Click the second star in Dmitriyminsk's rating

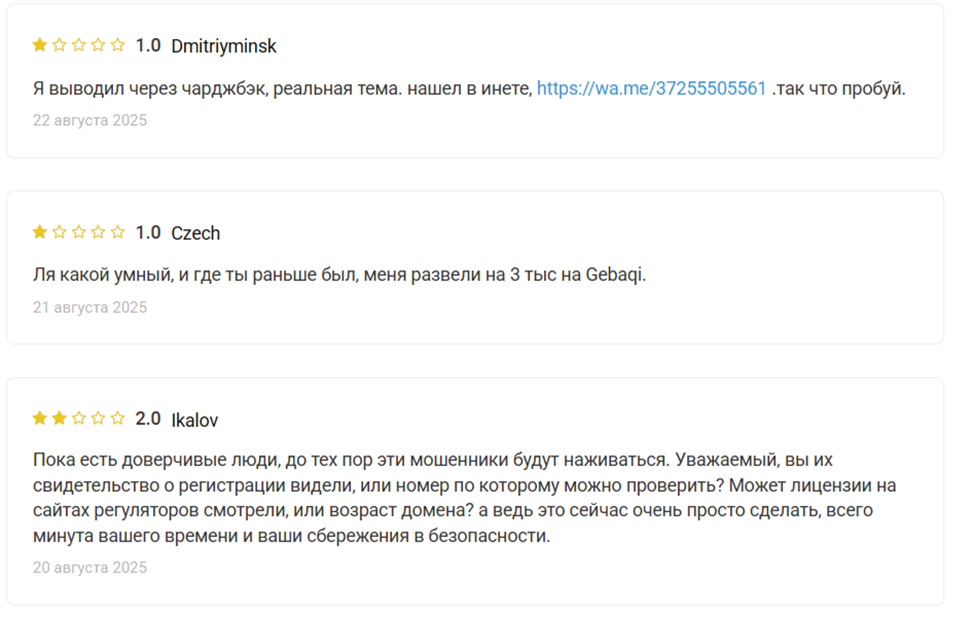[x=59, y=45]
